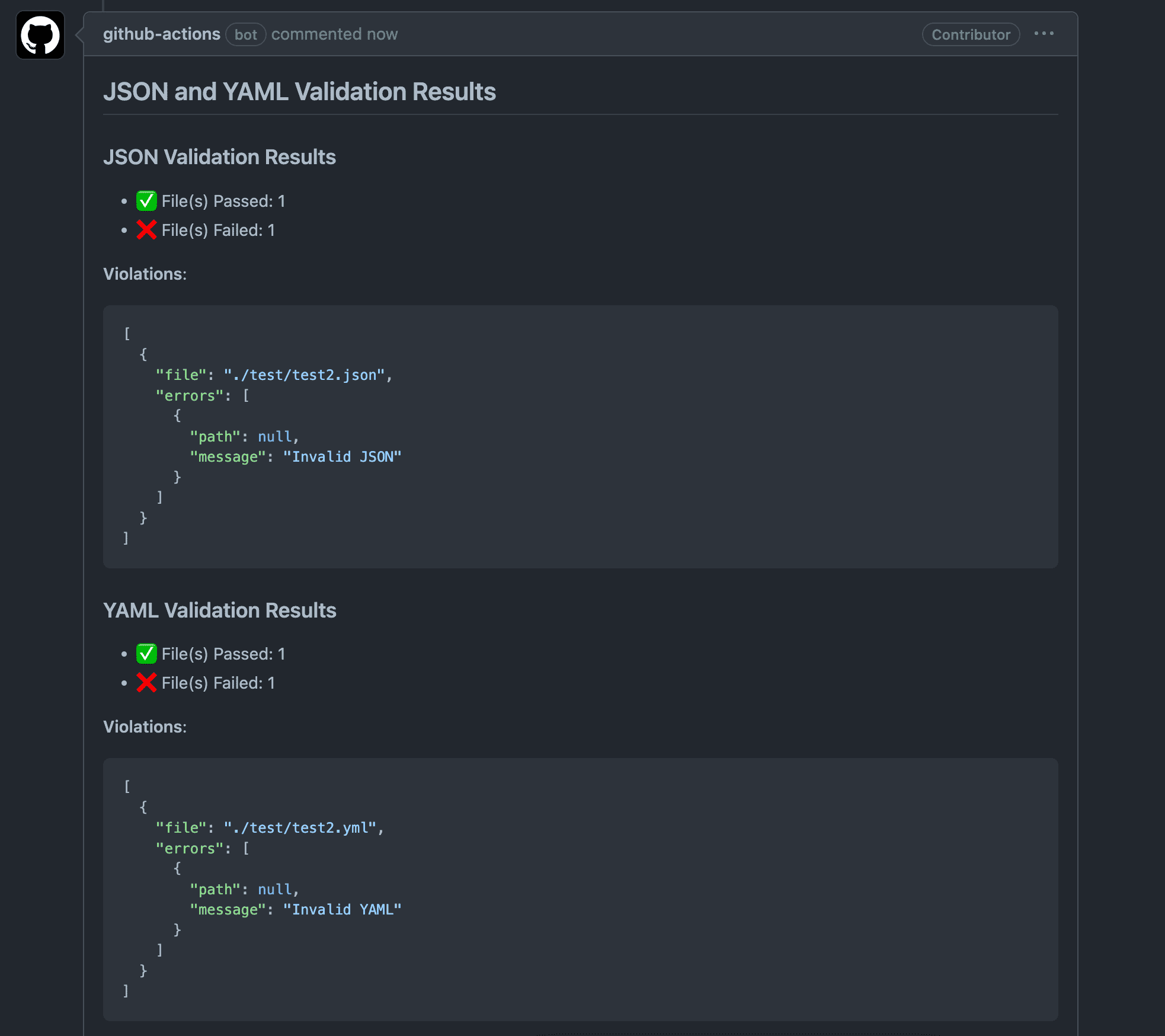Click red cross under YAML Validation Results

(x=146, y=683)
